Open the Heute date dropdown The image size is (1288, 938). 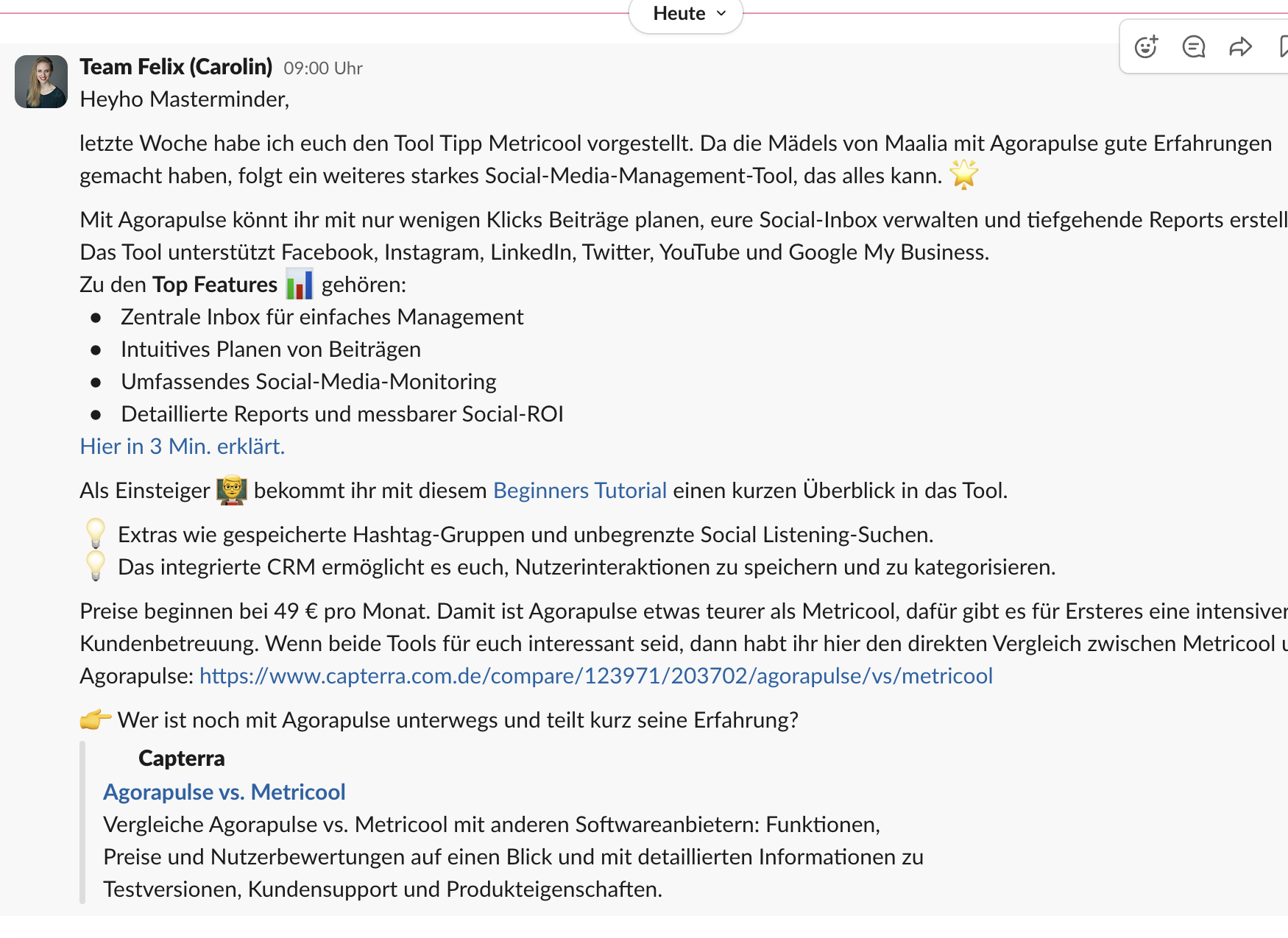(686, 14)
